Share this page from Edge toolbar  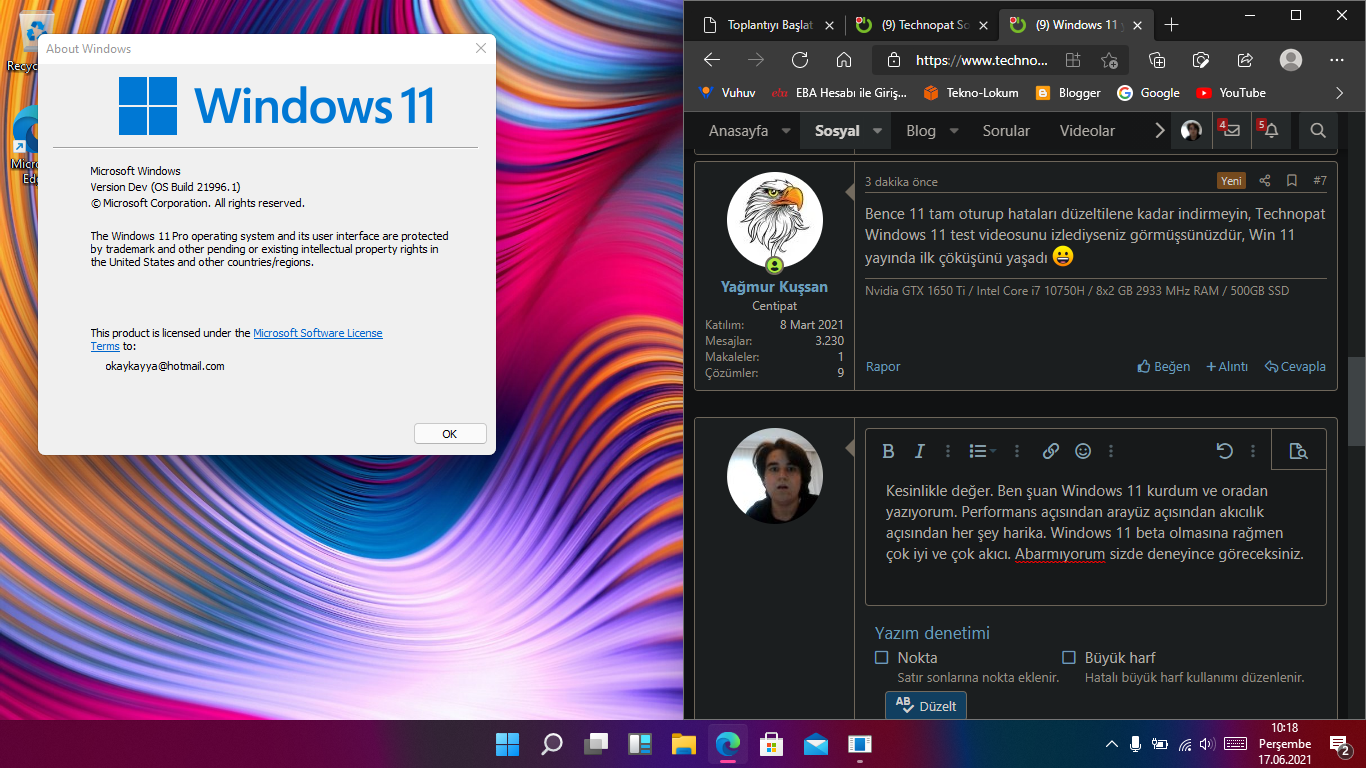[1245, 60]
